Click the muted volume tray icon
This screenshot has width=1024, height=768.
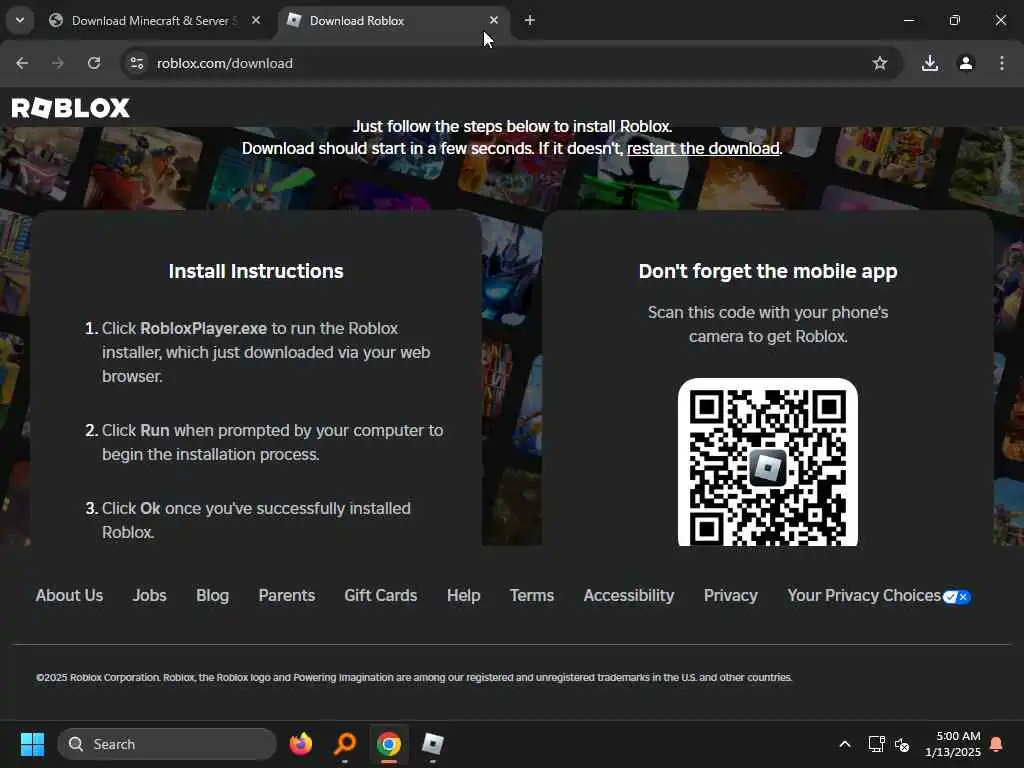(x=903, y=744)
